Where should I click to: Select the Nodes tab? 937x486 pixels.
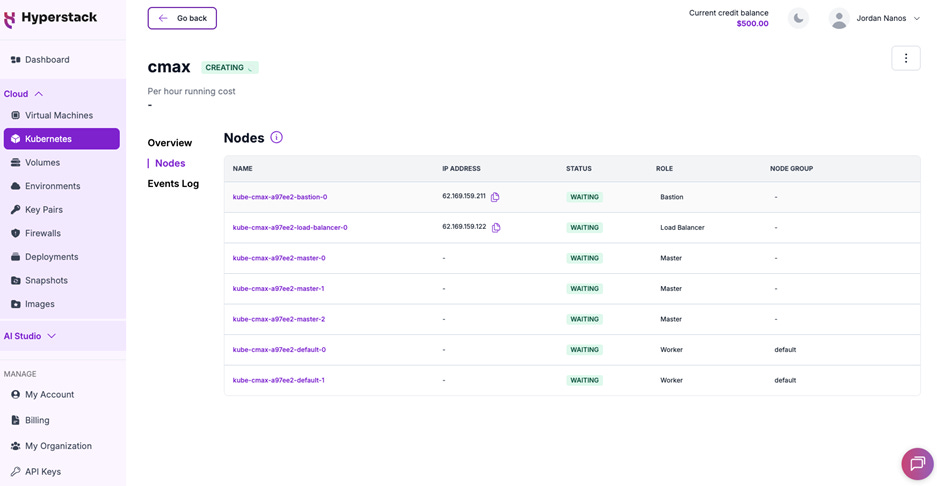click(170, 163)
